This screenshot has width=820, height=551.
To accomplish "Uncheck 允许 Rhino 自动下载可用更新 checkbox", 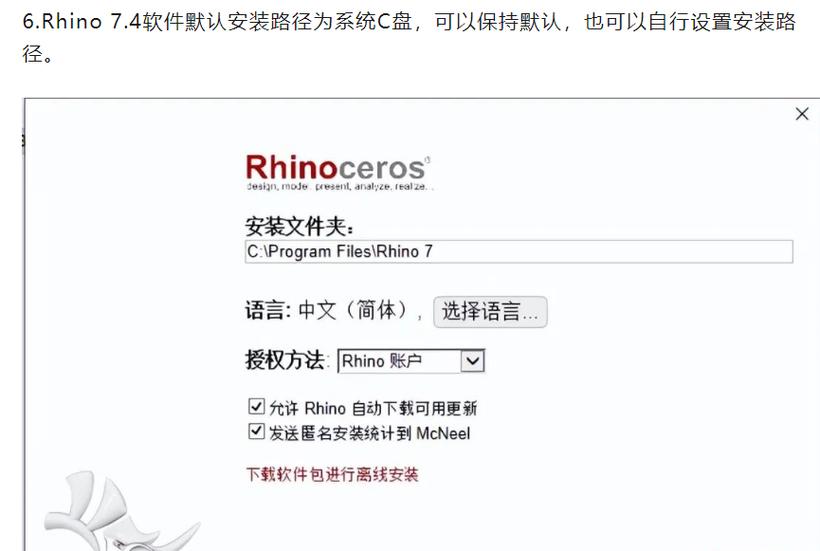I will (256, 406).
